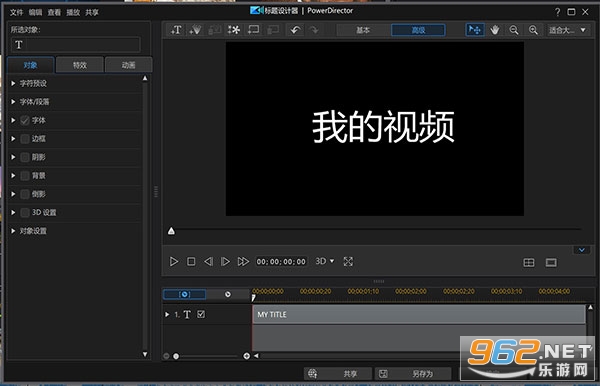Screen dimensions: 600x386
Task: Click the 共享 button at the bottom
Action: [x=338, y=373]
